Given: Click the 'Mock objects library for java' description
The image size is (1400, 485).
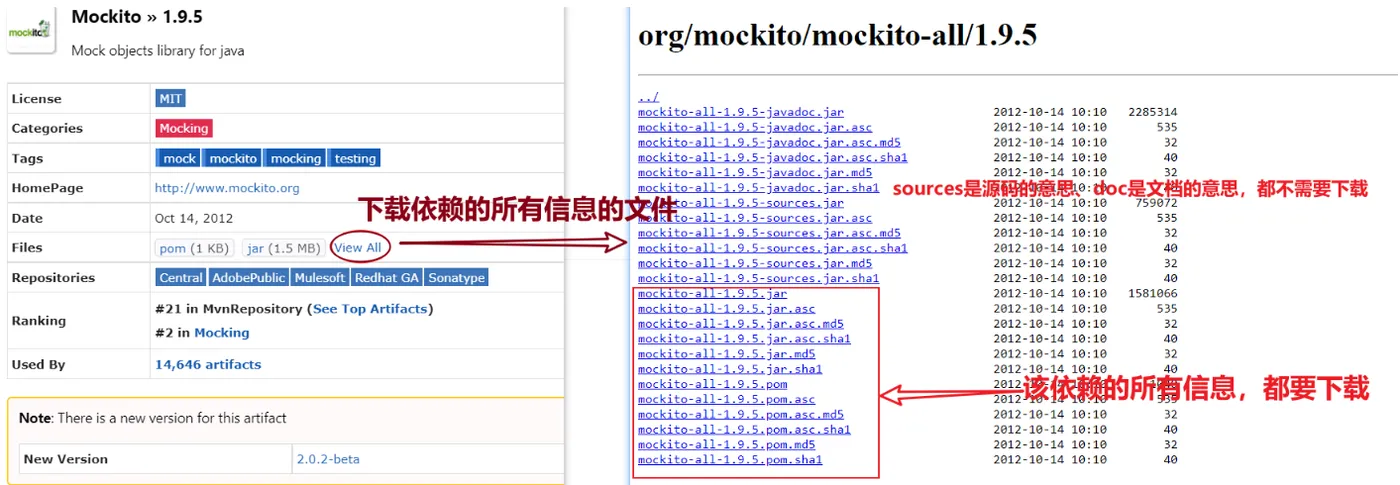Looking at the screenshot, I should click(x=158, y=50).
